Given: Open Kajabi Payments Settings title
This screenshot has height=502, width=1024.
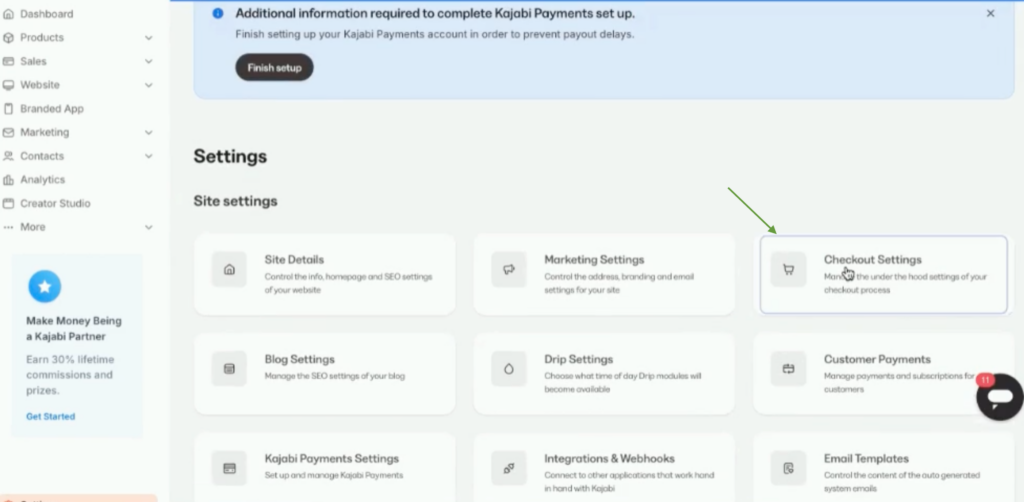Looking at the screenshot, I should (x=332, y=459).
